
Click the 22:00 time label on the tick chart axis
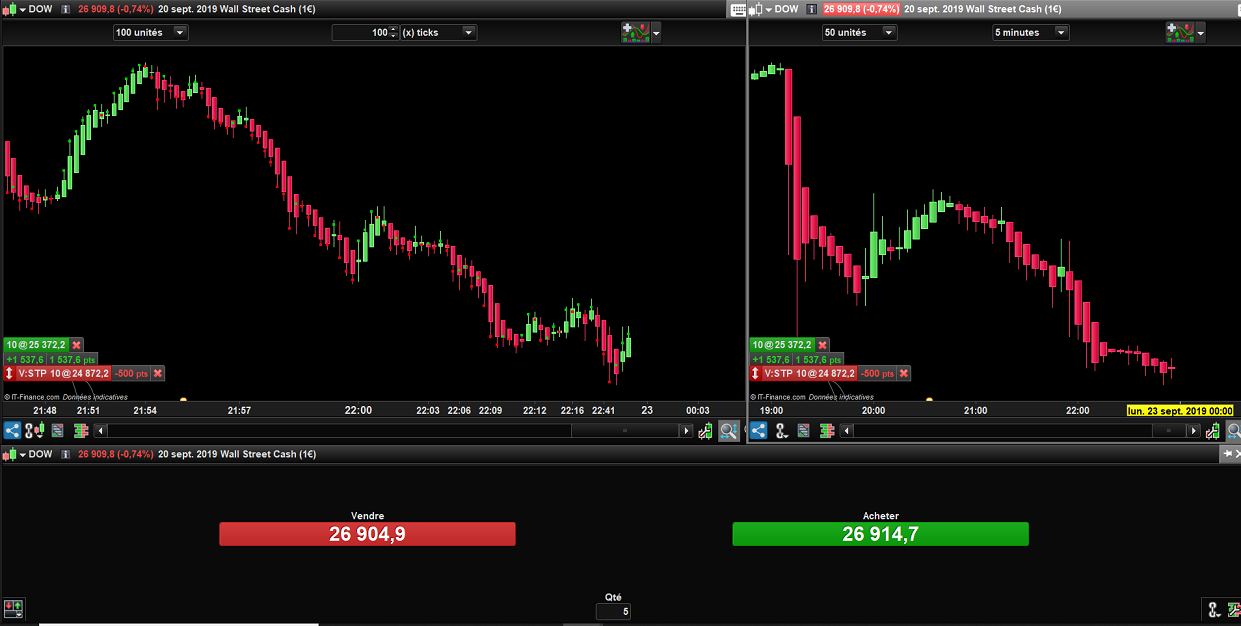click(358, 410)
